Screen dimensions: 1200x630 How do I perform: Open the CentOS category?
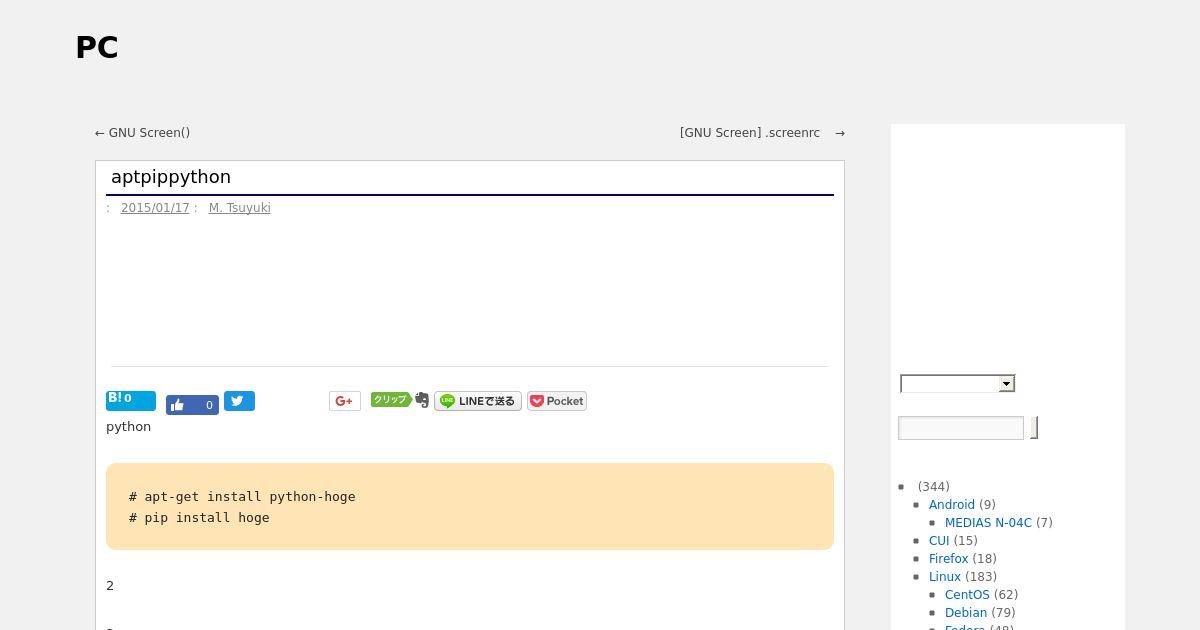pyautogui.click(x=967, y=595)
